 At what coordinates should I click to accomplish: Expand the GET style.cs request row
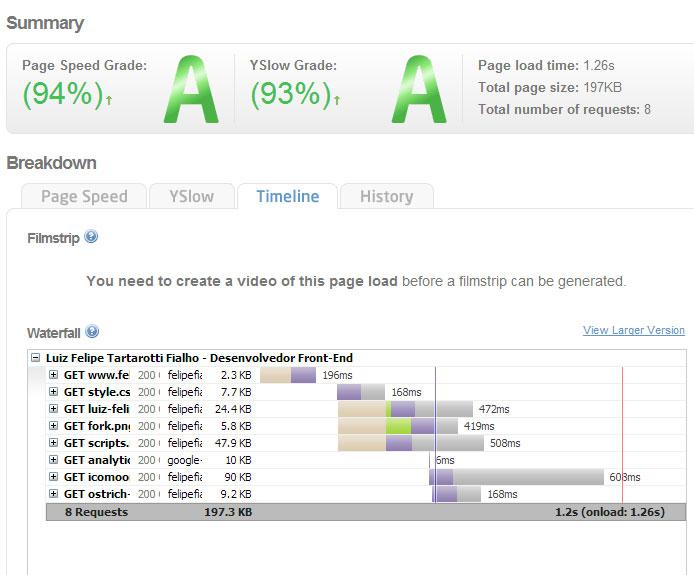(54, 392)
